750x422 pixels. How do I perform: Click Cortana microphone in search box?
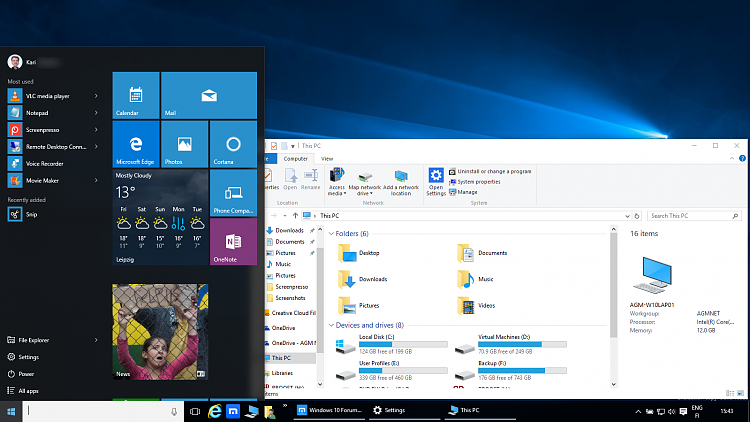(174, 411)
